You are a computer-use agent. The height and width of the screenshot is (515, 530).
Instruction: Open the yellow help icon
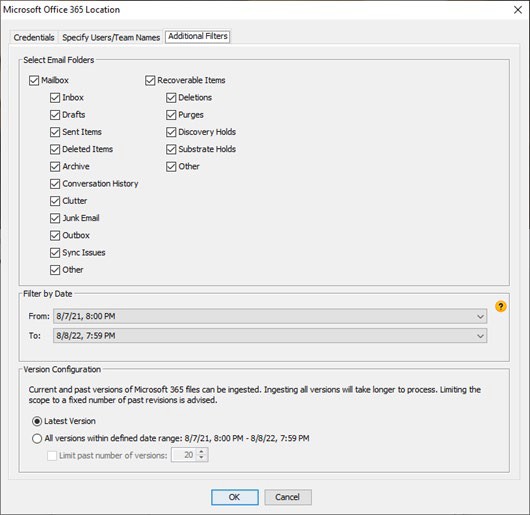click(x=501, y=306)
